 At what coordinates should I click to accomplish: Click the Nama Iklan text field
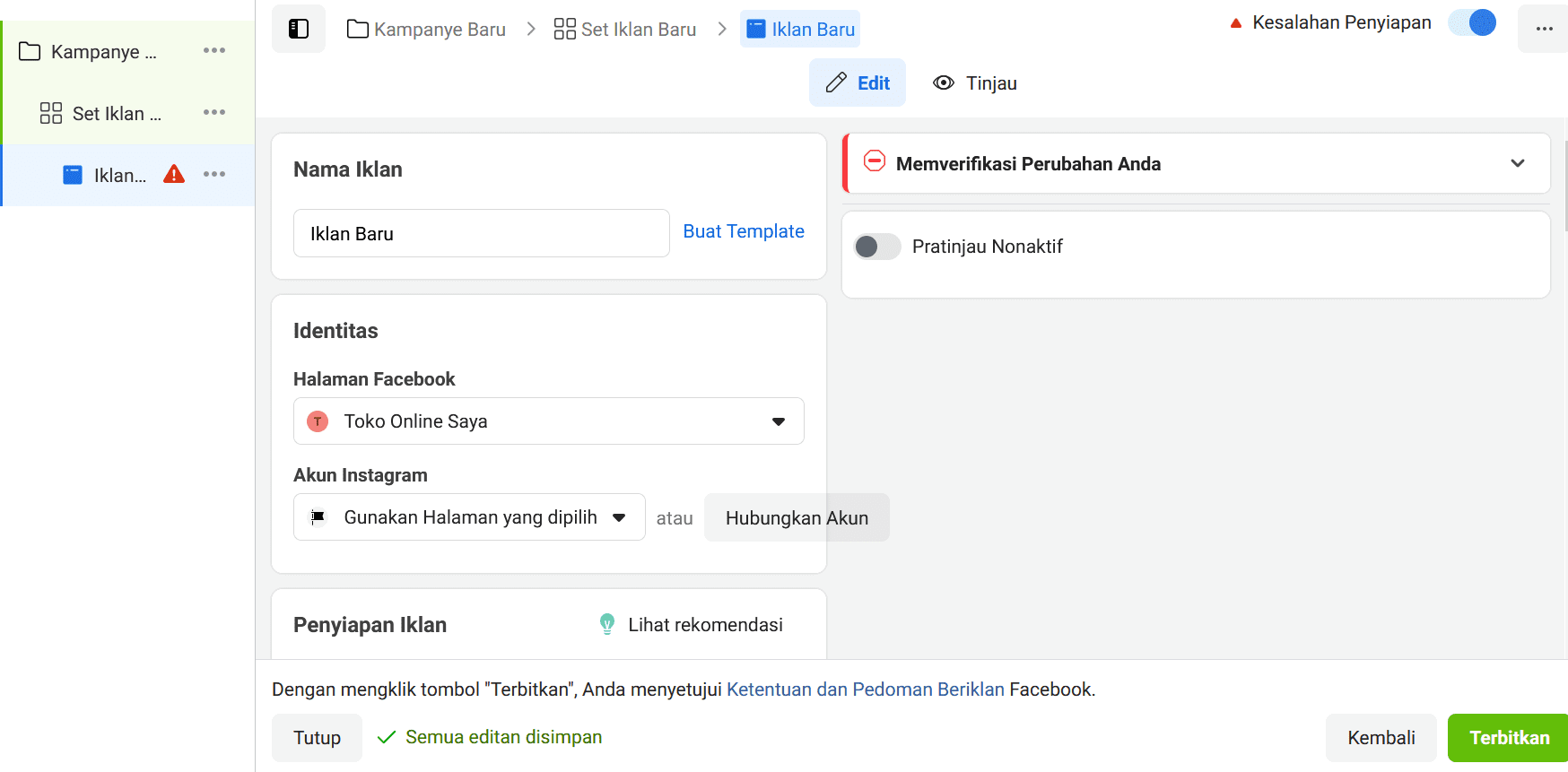coord(482,233)
